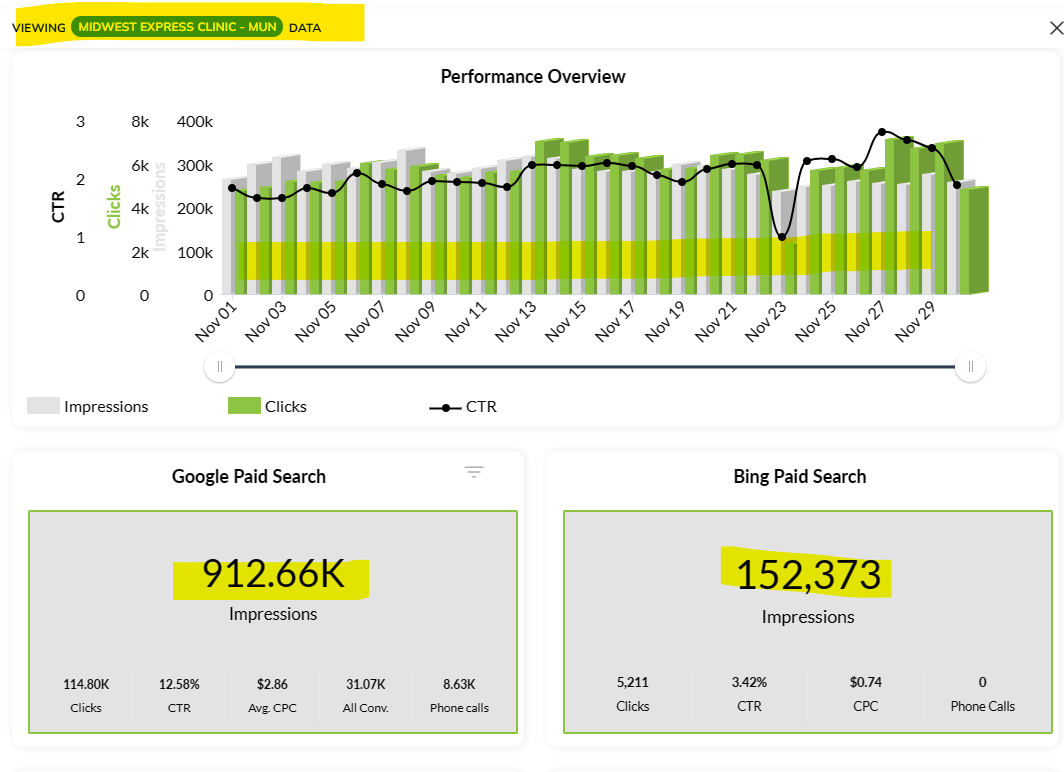Select the Midwest Express Clinic - MUN badge
Viewport: 1064px width, 772px height.
tap(177, 27)
